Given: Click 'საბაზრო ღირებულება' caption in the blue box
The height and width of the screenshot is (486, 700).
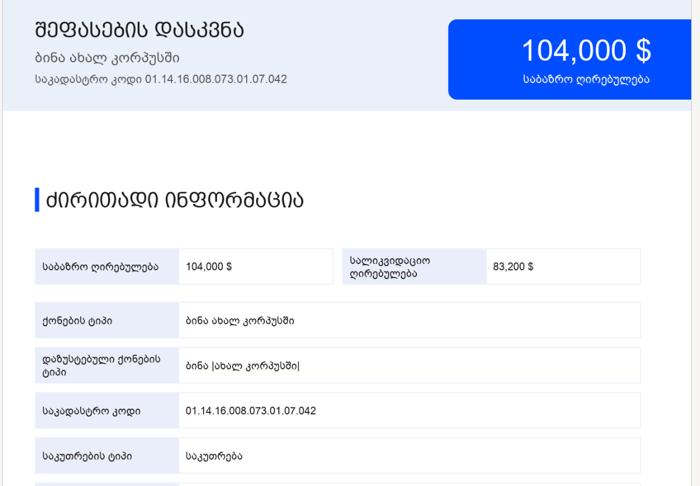Looking at the screenshot, I should (586, 79).
